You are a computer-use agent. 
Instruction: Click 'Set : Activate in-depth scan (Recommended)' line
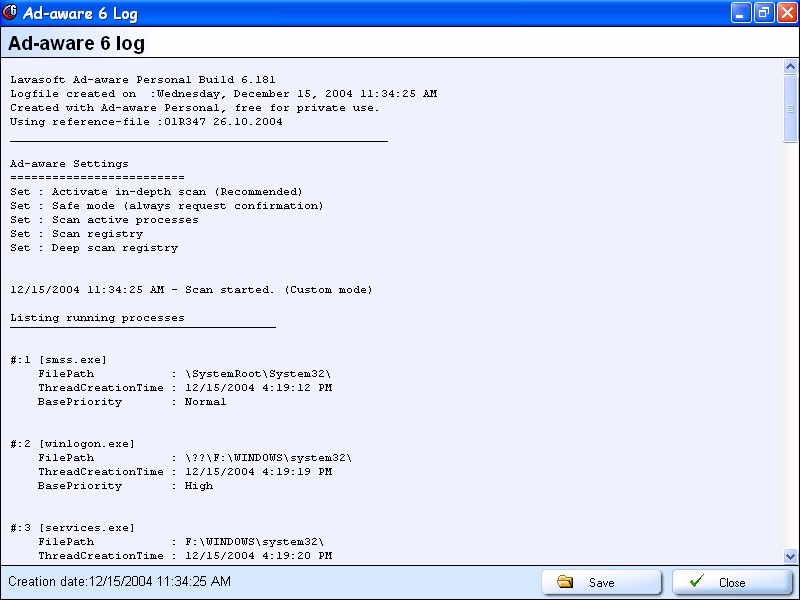point(157,192)
